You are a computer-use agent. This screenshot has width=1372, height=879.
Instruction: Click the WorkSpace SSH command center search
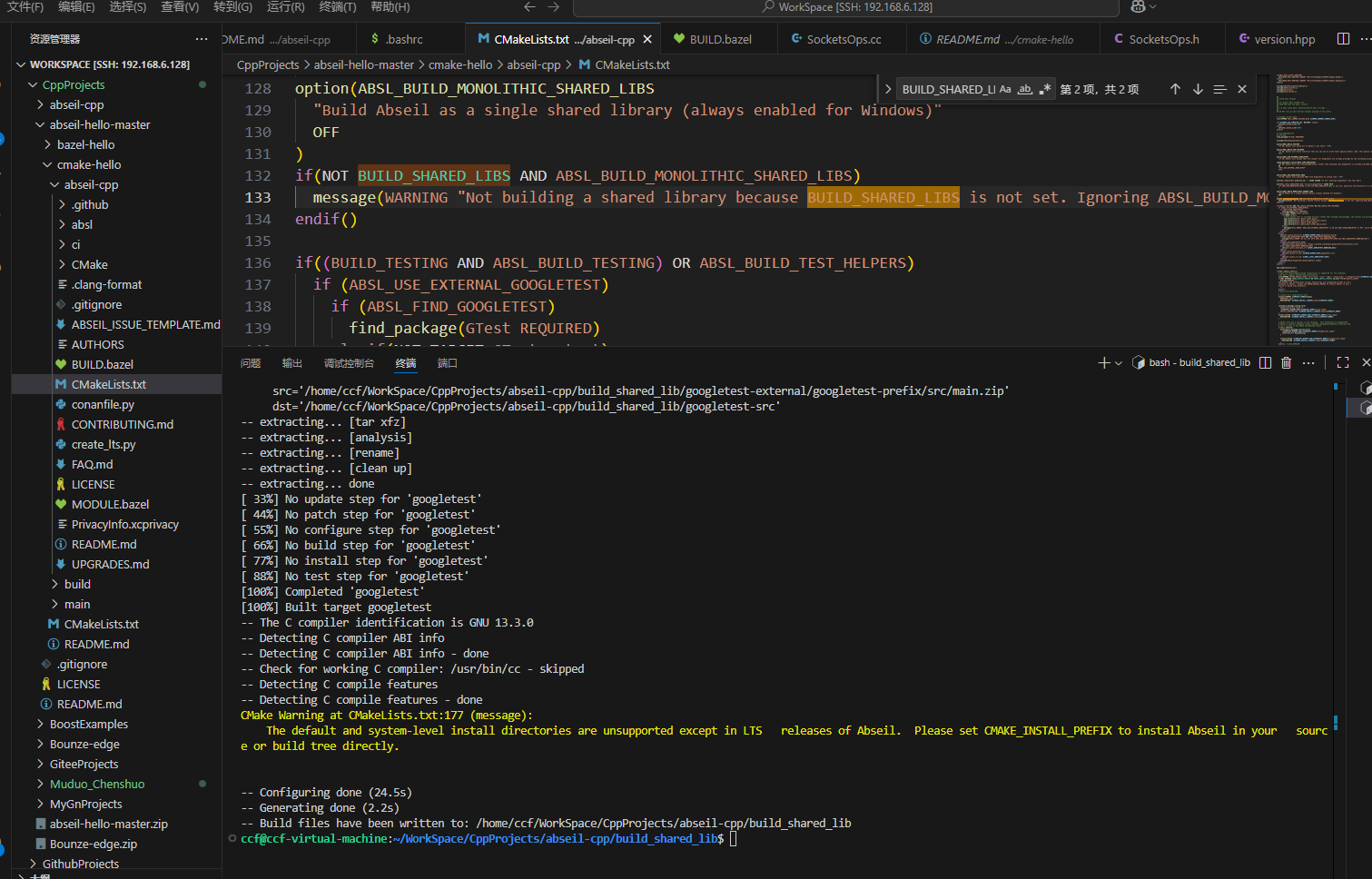pyautogui.click(x=845, y=7)
